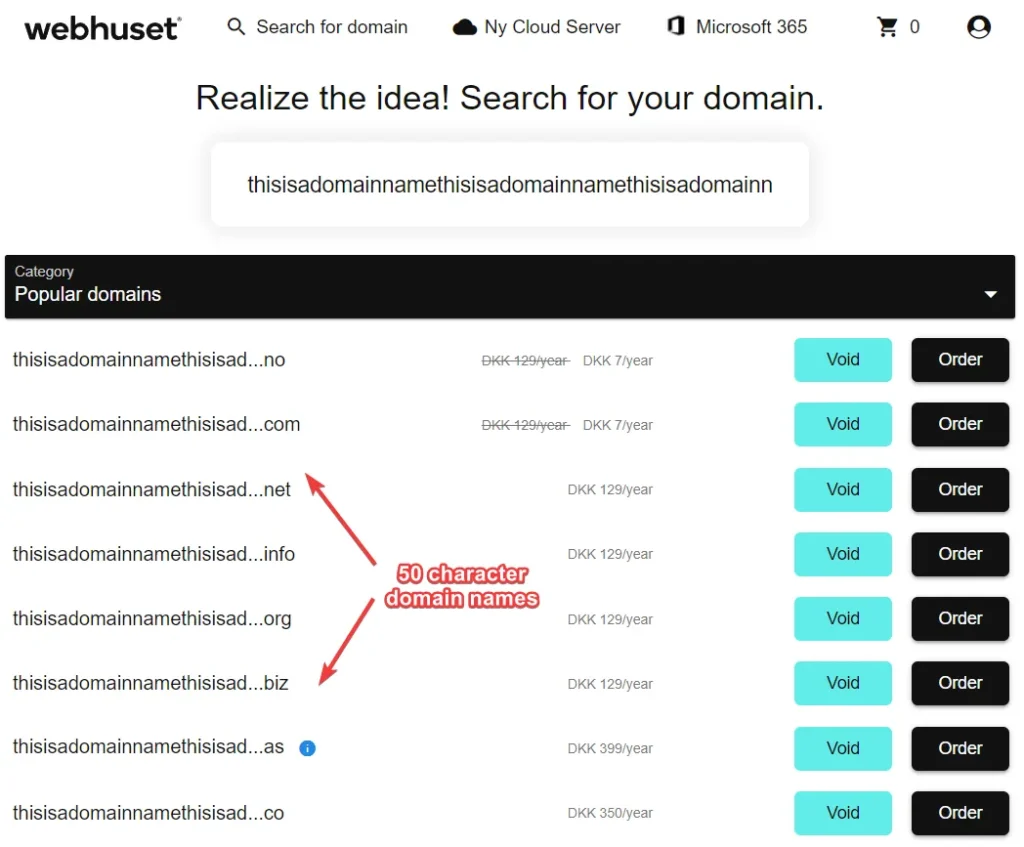Image resolution: width=1024 pixels, height=847 pixels.
Task: Select the cloud icon beside Ny Cloud Server
Action: click(x=464, y=27)
